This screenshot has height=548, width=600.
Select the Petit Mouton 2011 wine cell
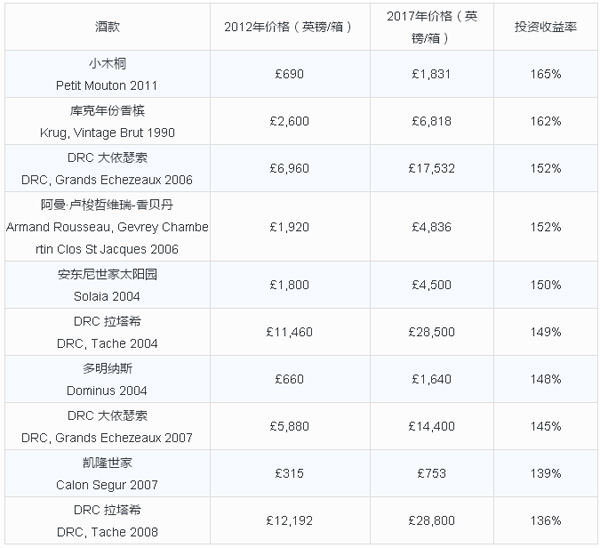(106, 74)
